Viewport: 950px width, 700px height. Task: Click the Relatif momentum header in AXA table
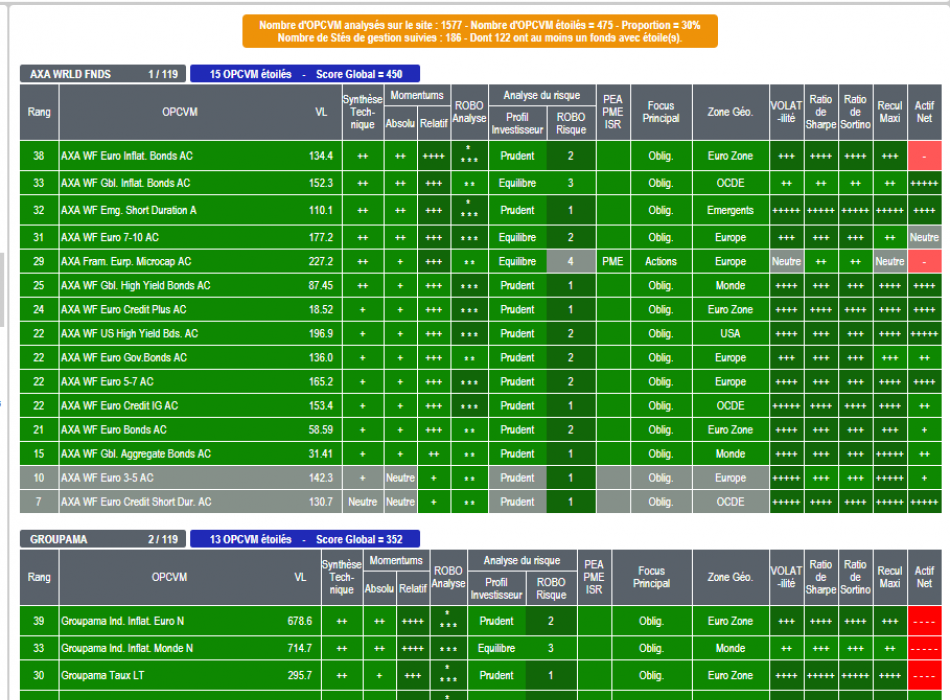[x=434, y=124]
